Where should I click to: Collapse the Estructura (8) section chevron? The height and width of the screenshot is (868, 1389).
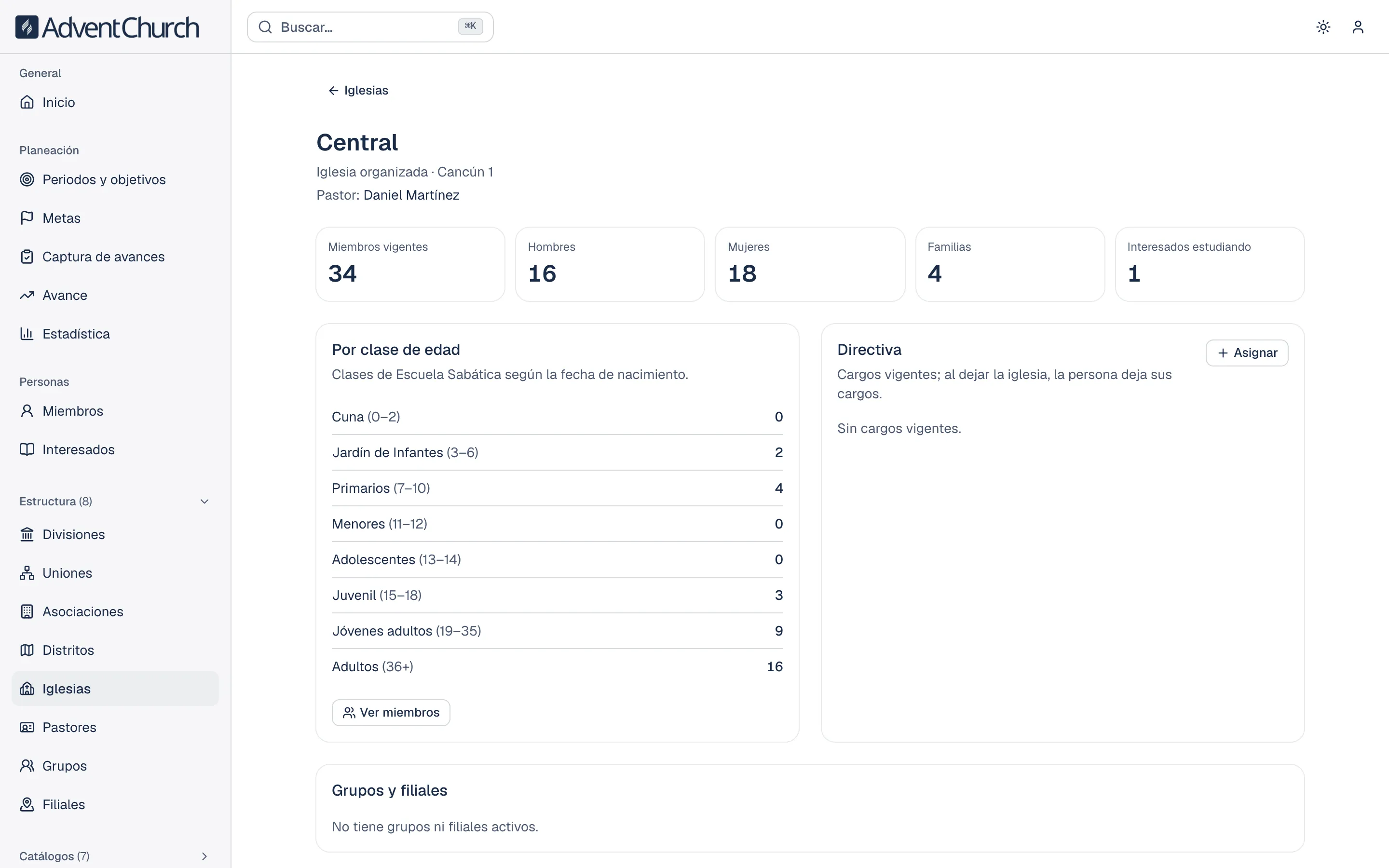[x=204, y=501]
